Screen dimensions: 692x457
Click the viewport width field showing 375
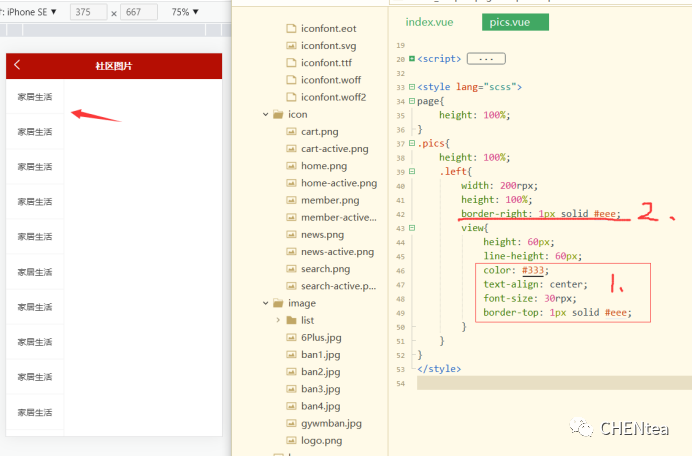pyautogui.click(x=90, y=12)
